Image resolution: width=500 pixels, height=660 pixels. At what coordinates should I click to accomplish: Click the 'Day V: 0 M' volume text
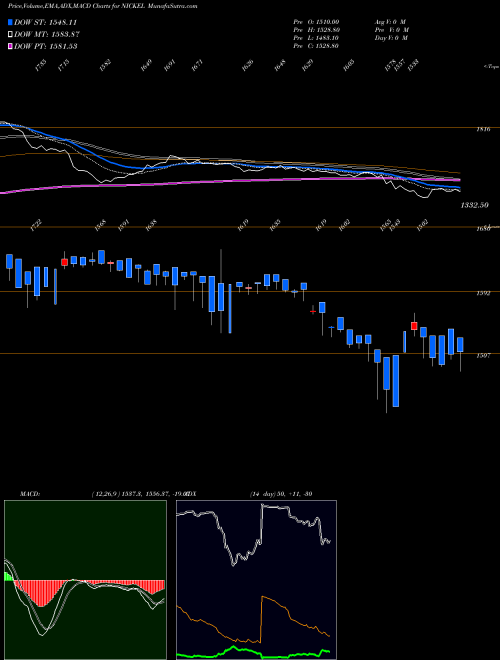coord(391,38)
